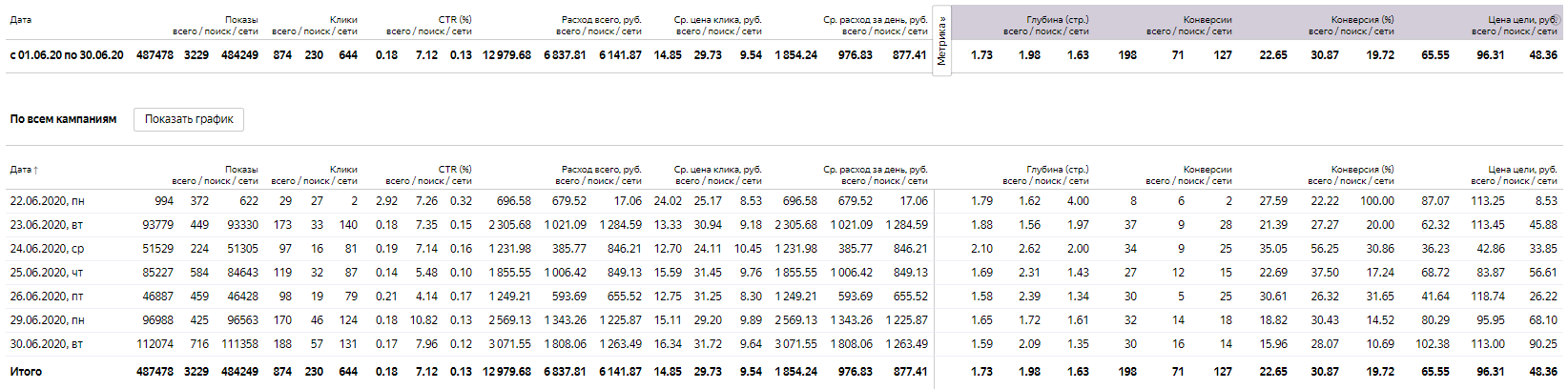Click "Конверсия (%)" header in daily table

point(1362,170)
